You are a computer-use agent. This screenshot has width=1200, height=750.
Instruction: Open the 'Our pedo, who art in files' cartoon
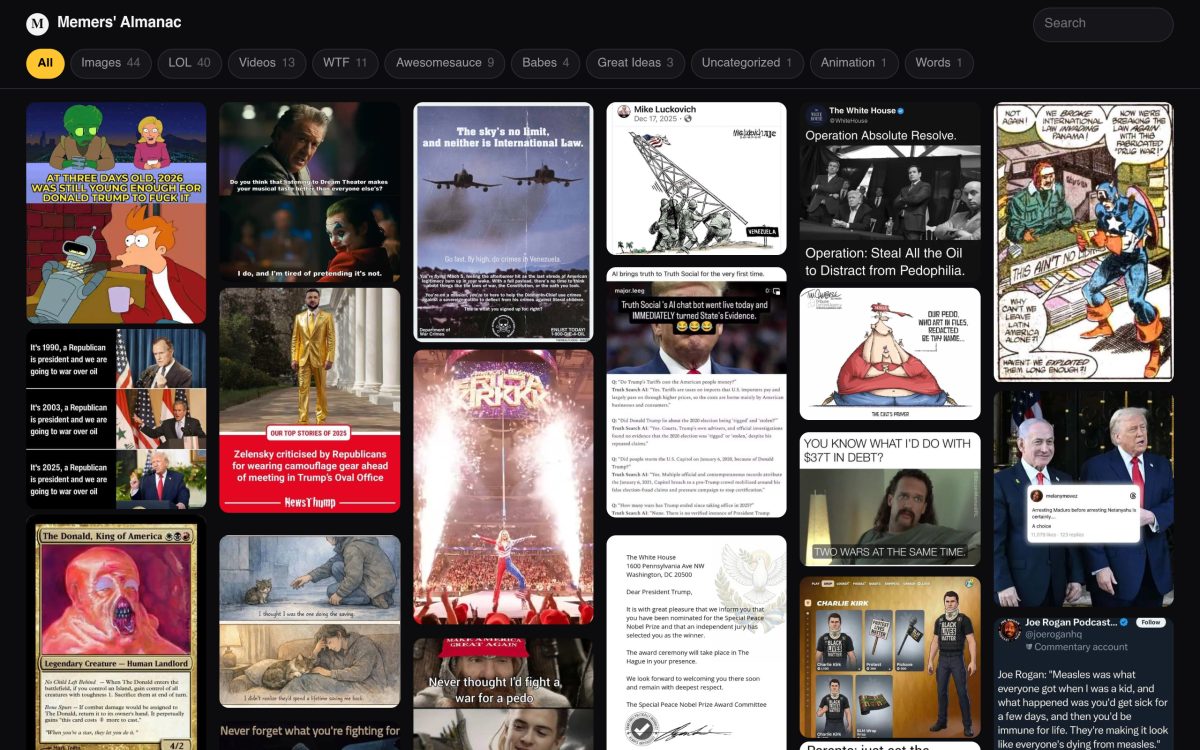pos(890,354)
